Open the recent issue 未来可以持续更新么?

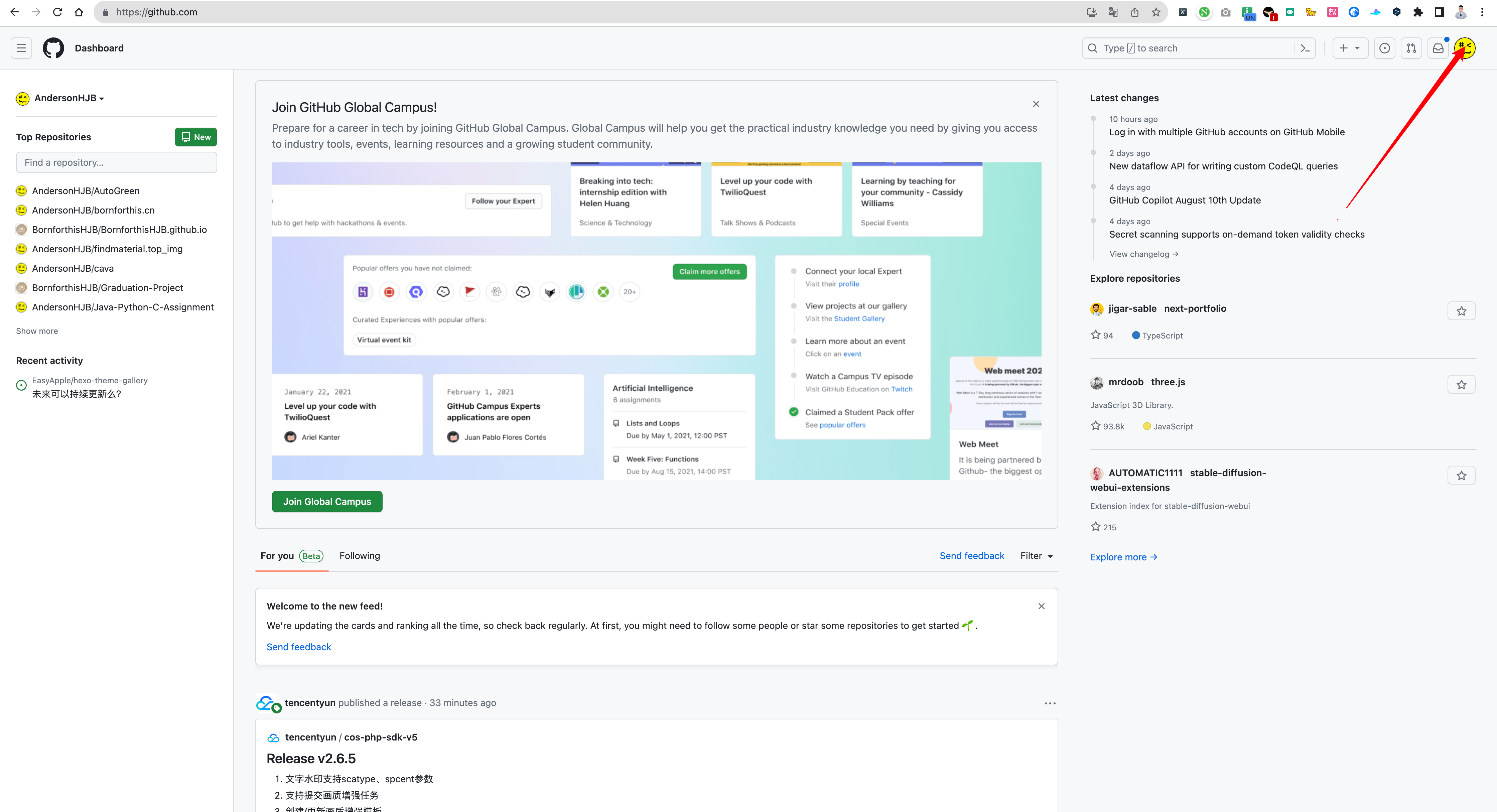point(77,394)
